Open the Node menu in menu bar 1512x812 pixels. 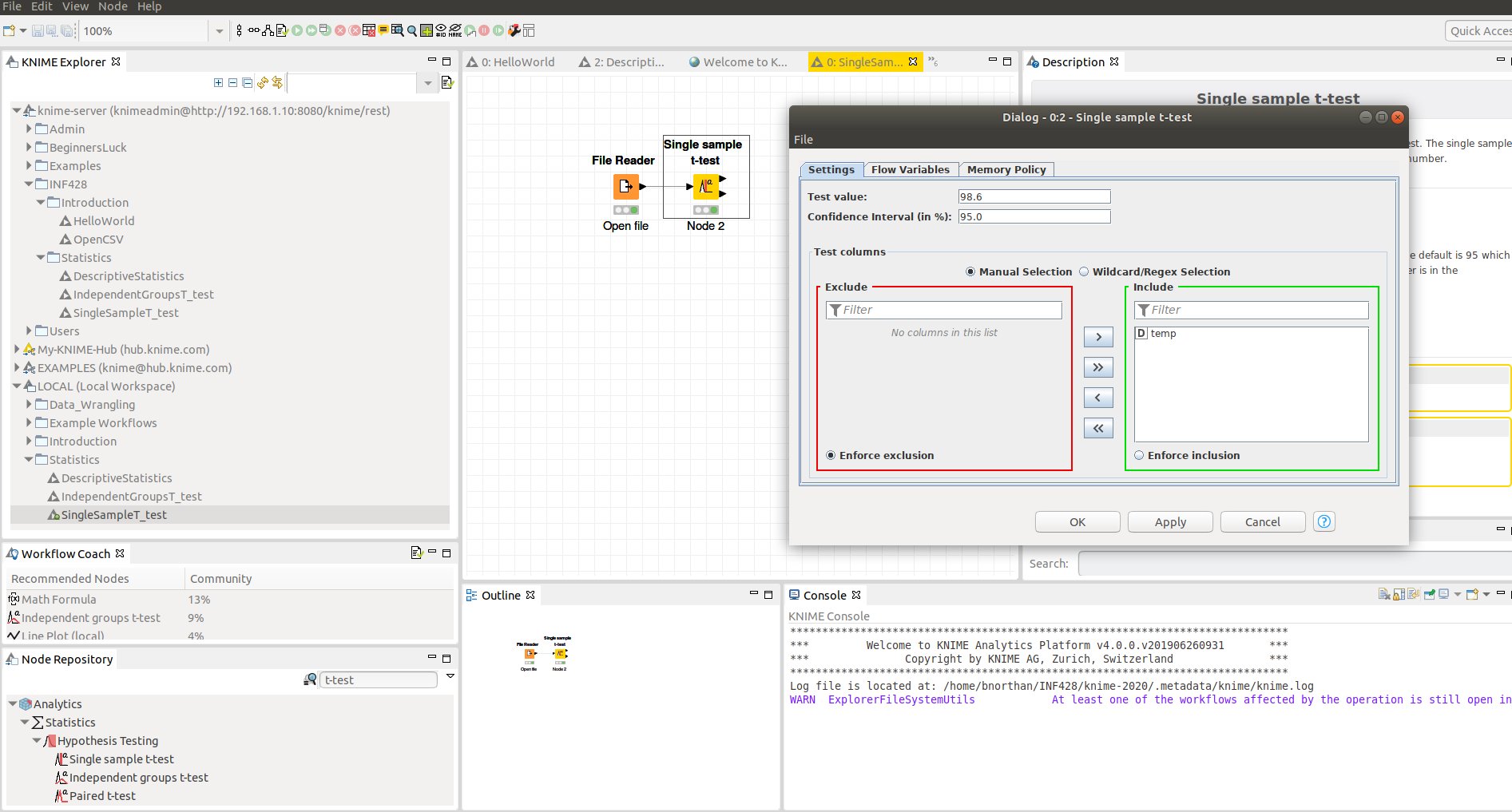tap(113, 6)
